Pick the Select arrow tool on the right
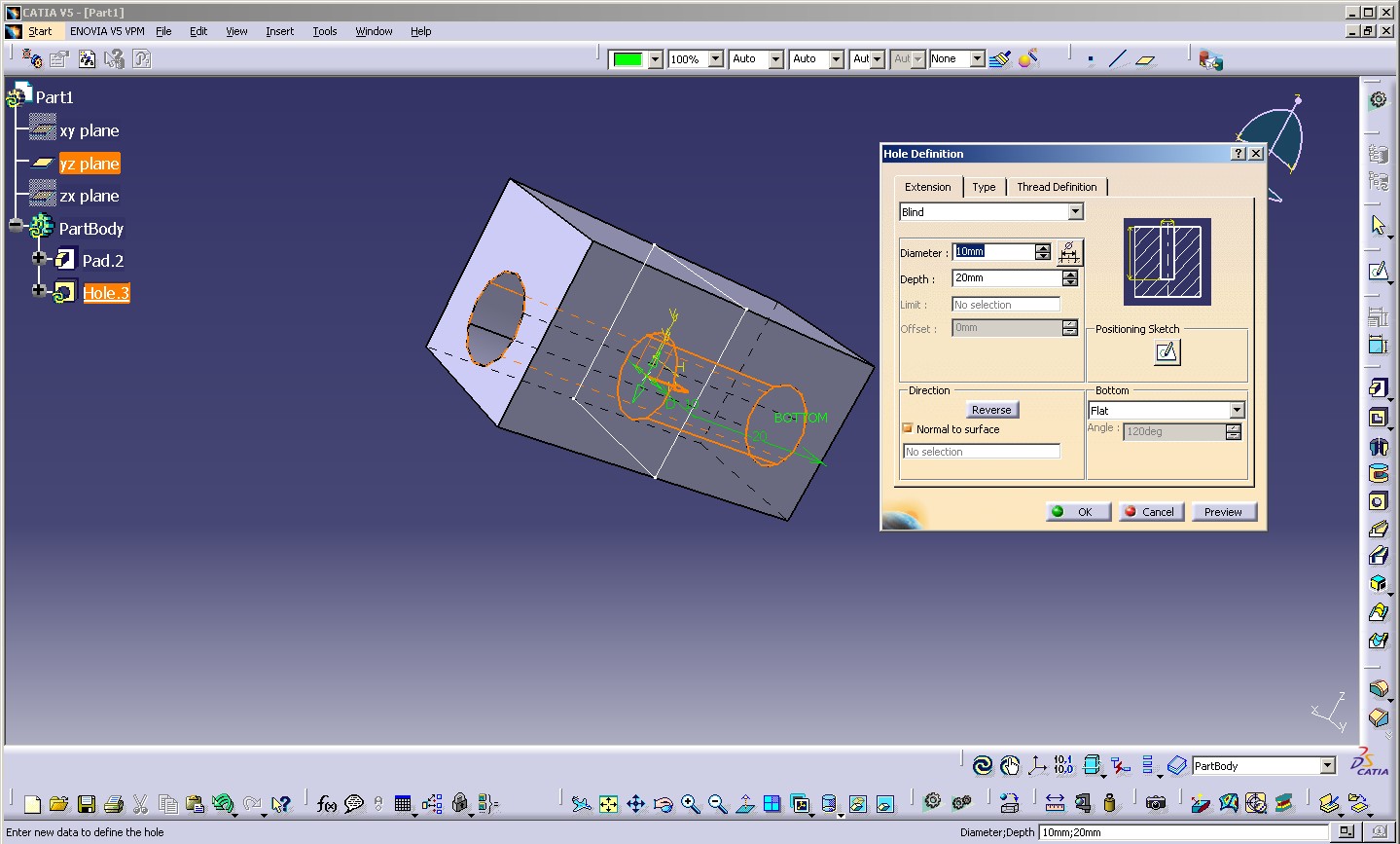1400x844 pixels. [1378, 226]
